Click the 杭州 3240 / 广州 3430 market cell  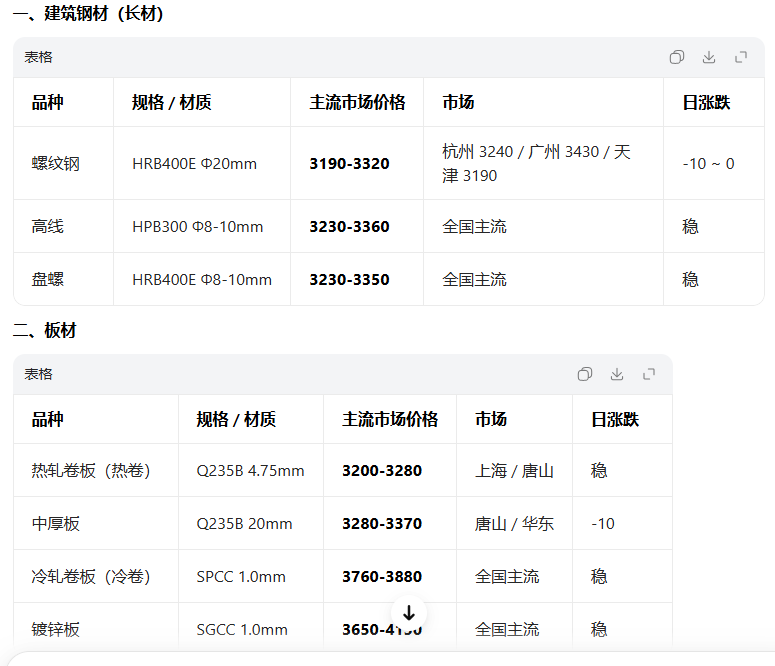[536, 163]
